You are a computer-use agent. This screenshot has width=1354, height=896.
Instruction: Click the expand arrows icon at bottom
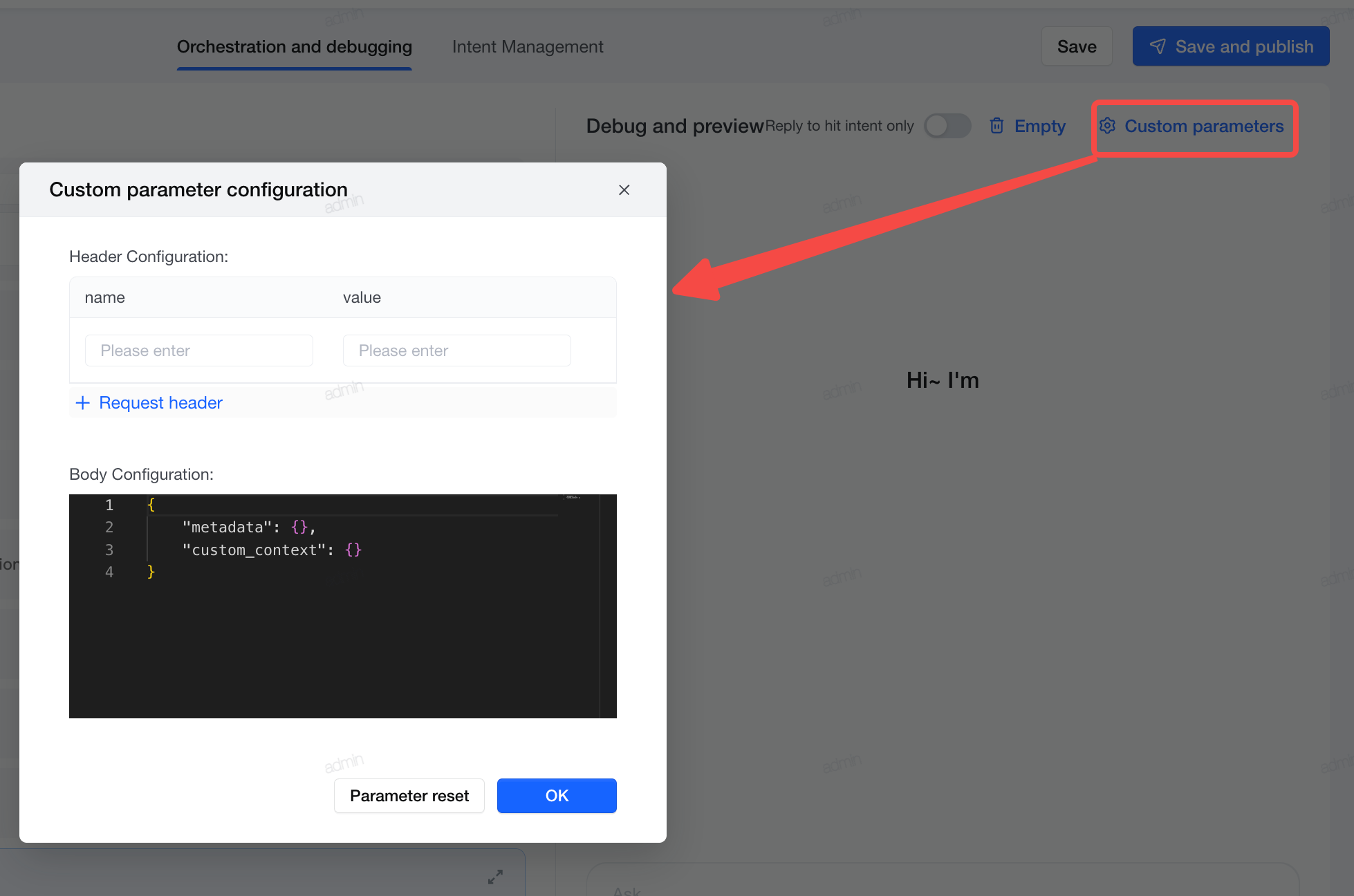(495, 877)
